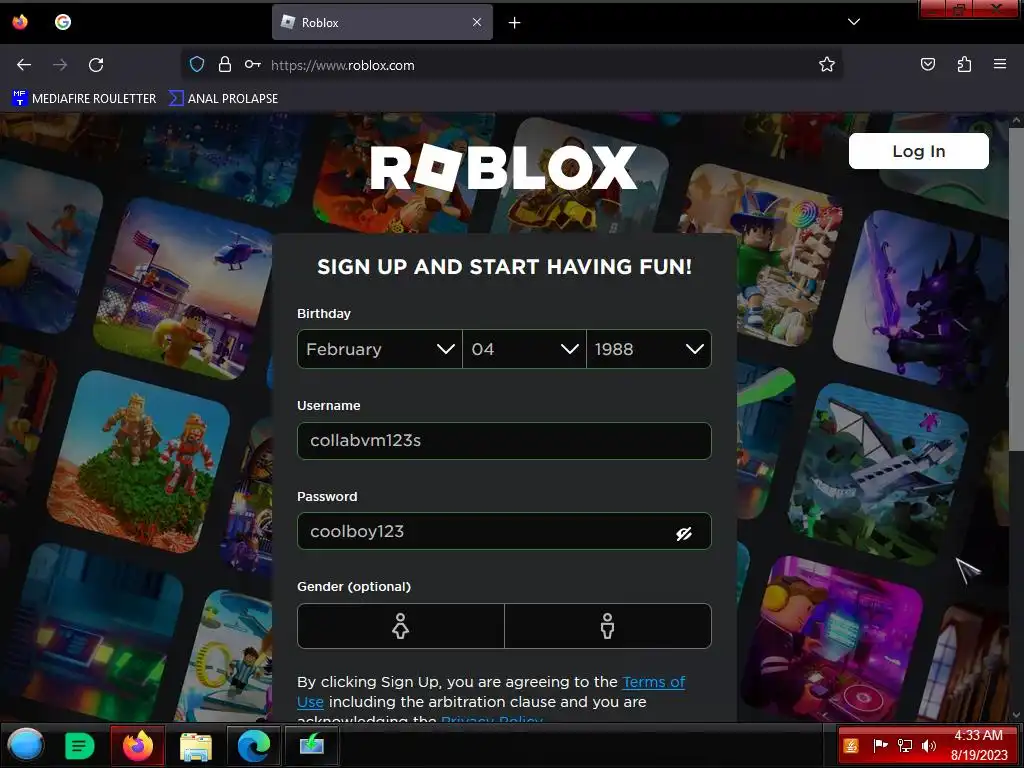1024x768 pixels.
Task: Open the Start orb on taskbar
Action: (26, 745)
